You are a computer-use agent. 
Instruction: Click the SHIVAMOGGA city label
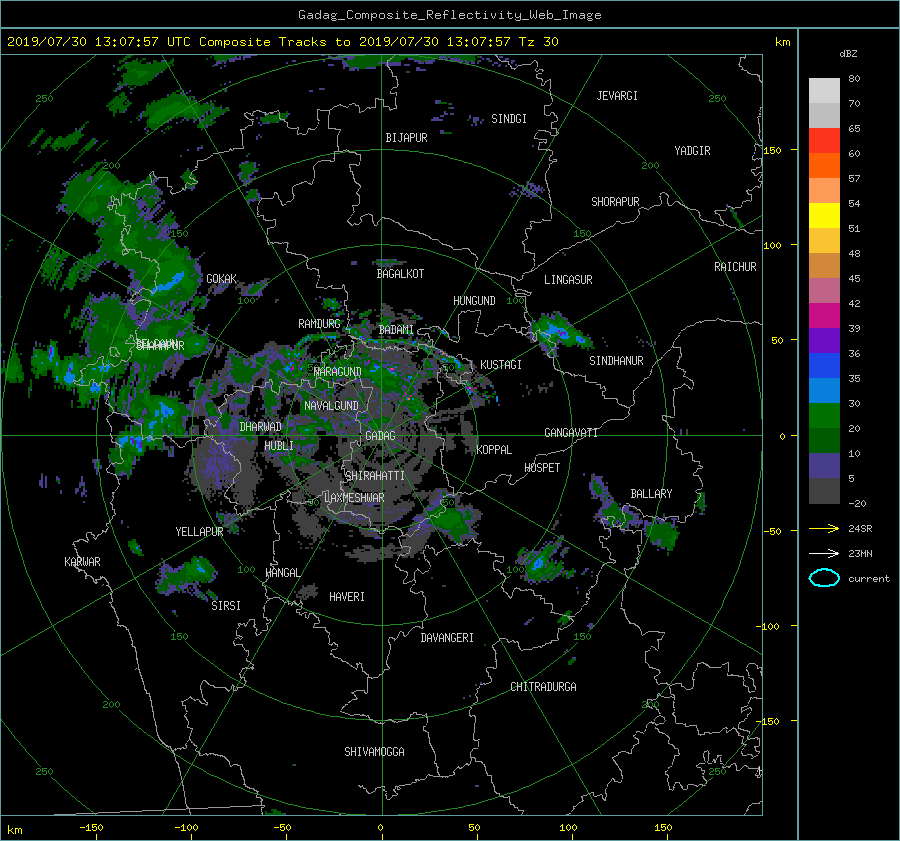click(374, 752)
